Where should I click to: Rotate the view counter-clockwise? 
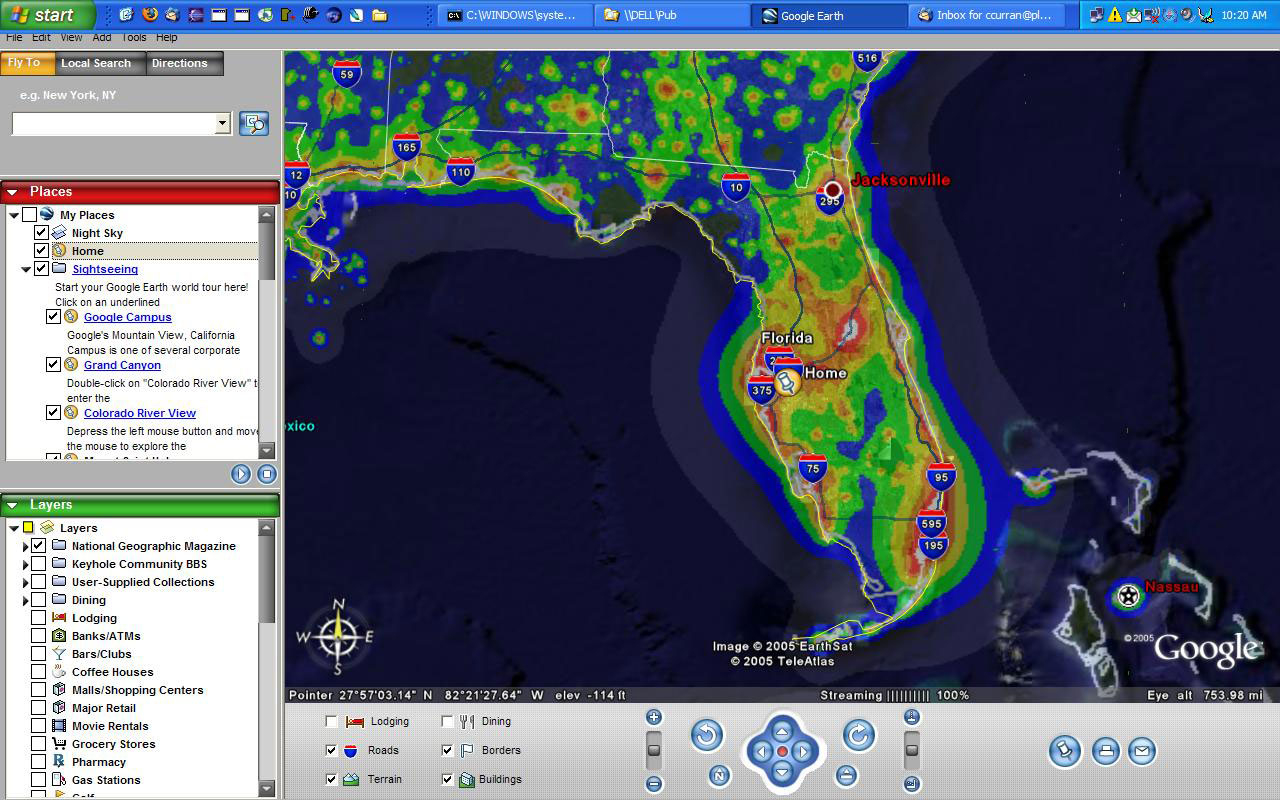707,736
